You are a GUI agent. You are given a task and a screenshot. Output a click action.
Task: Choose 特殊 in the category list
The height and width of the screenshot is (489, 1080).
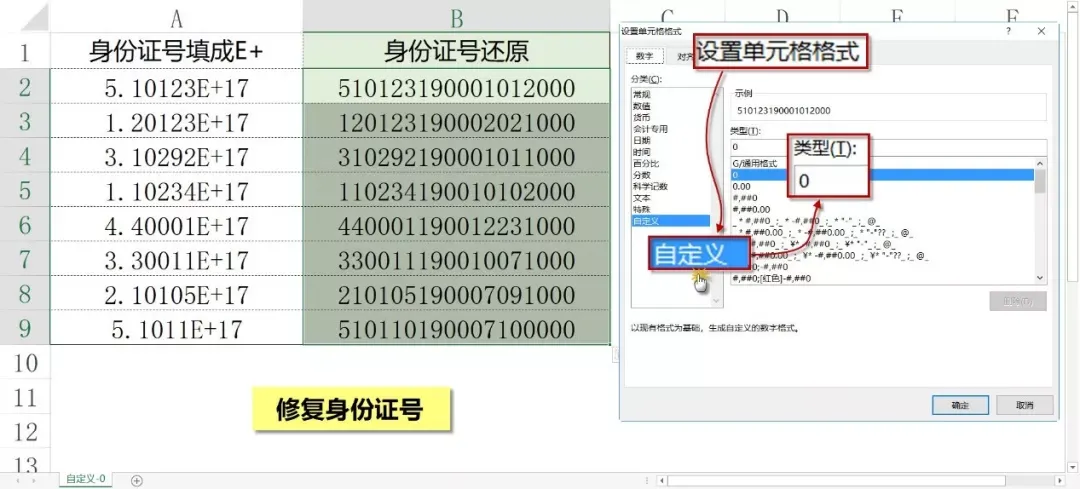(x=641, y=209)
